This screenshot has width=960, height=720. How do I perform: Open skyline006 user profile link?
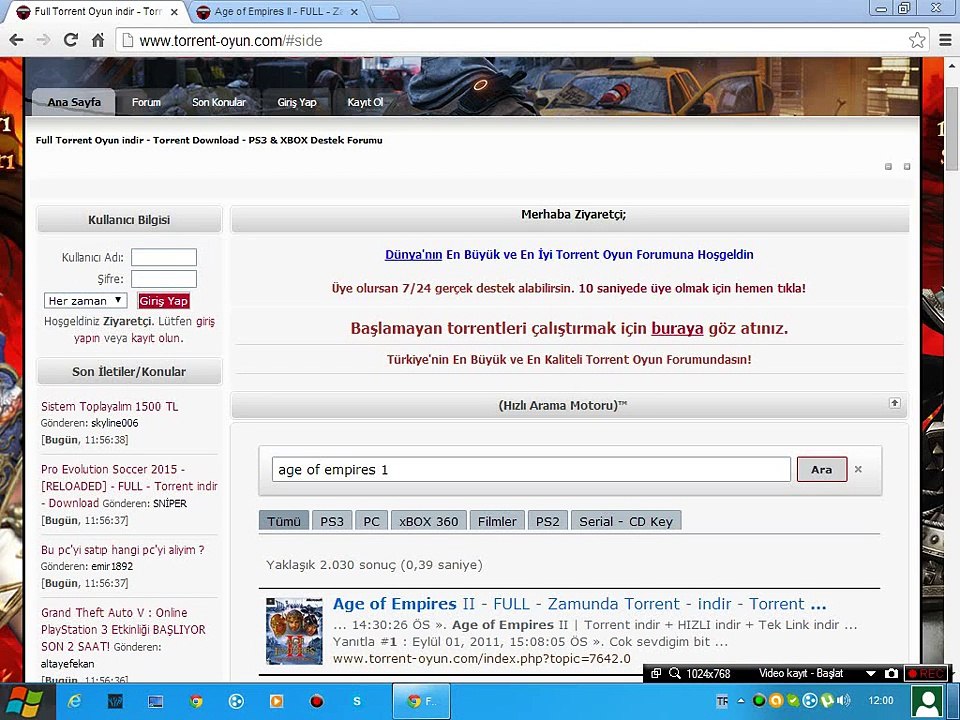pos(114,423)
